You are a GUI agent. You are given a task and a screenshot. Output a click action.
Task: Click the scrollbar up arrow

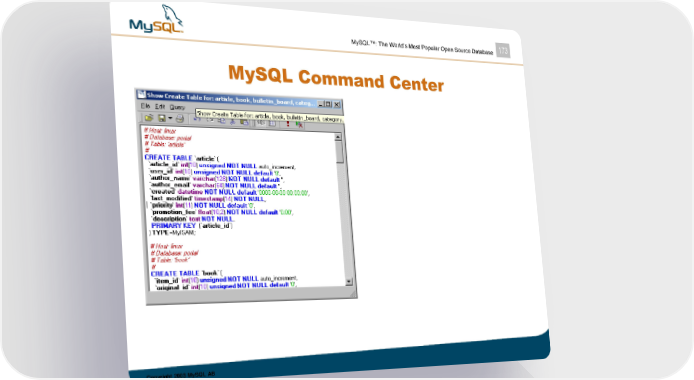tap(338, 137)
